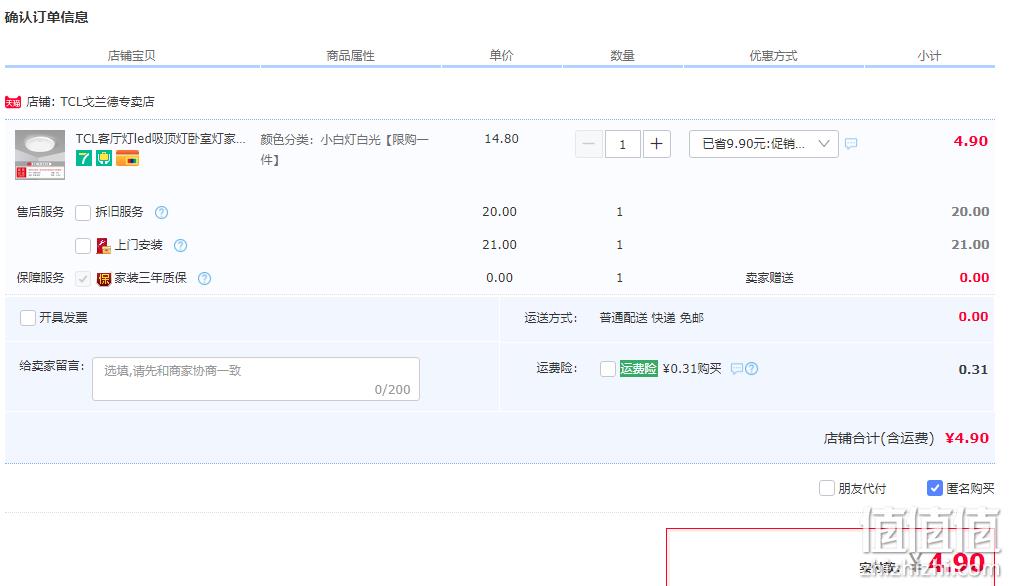
Task: Click the comment bubble icon beside promotion dropdown
Action: [x=851, y=144]
